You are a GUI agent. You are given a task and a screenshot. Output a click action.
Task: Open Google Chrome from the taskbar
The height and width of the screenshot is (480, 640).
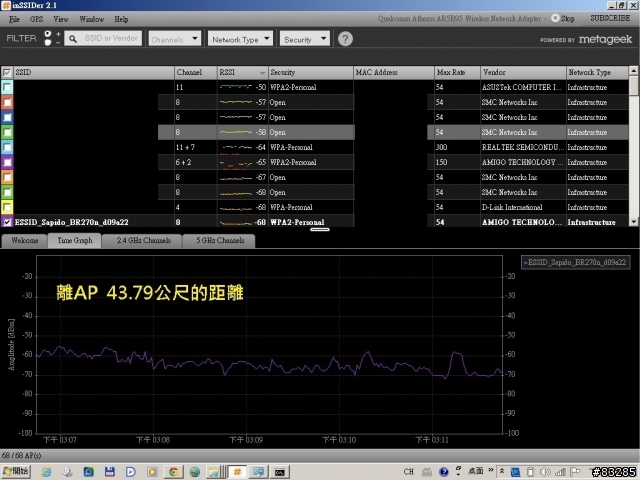(173, 472)
